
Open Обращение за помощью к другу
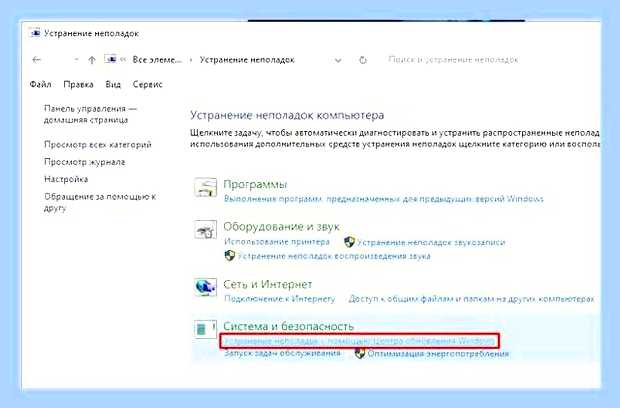tap(100, 202)
